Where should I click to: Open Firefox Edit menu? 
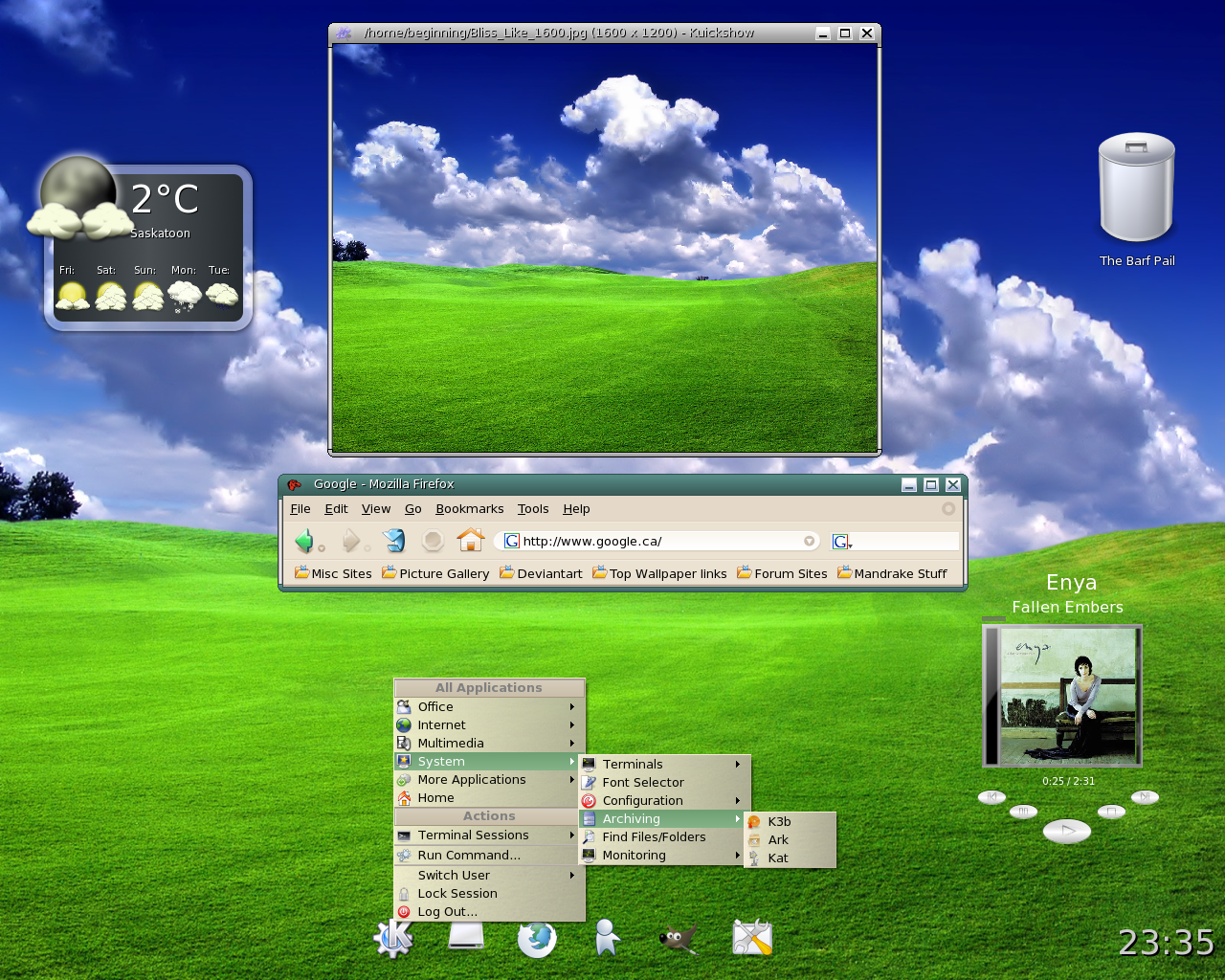(x=336, y=509)
